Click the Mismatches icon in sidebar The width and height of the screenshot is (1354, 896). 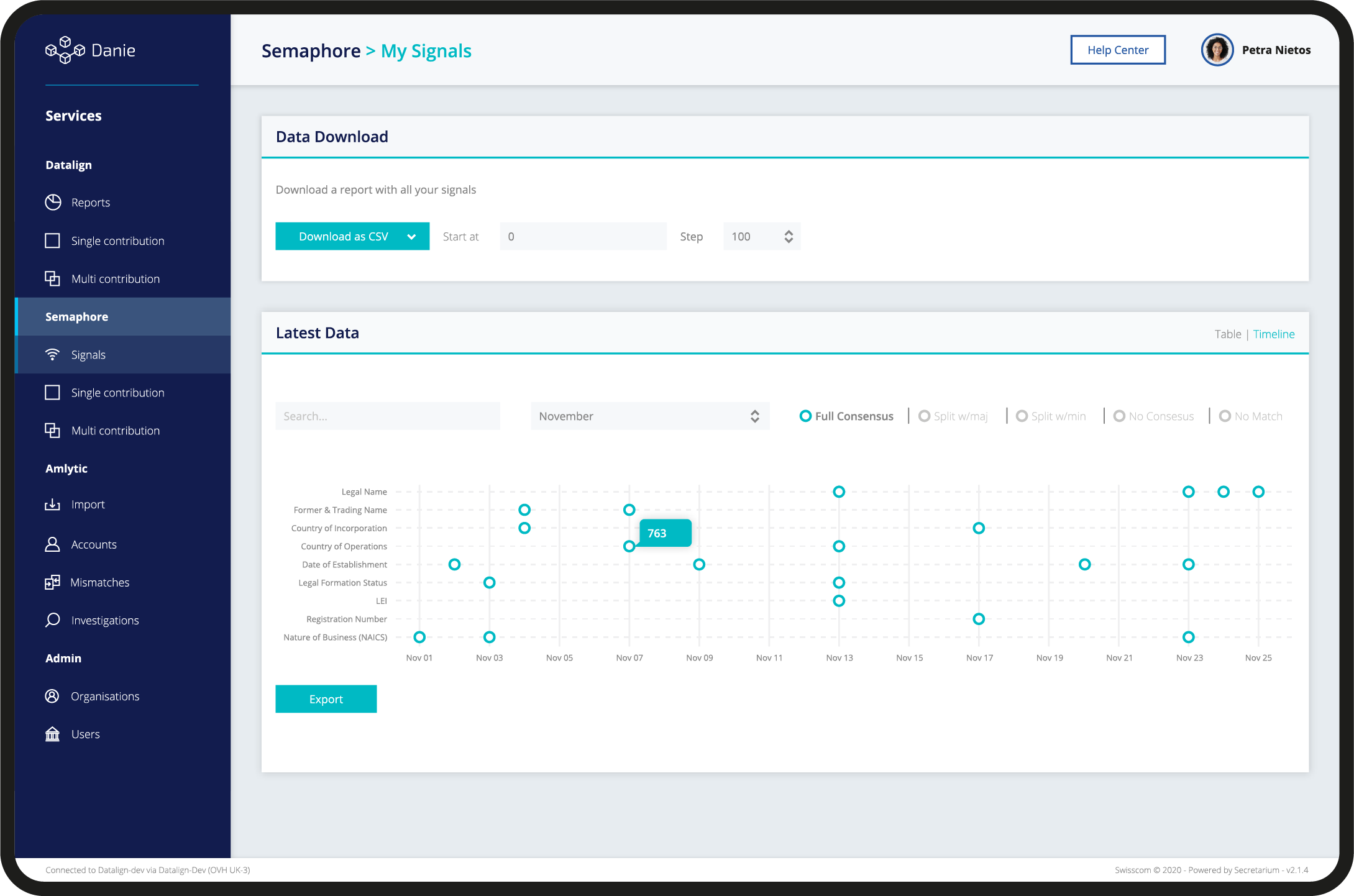[x=53, y=582]
